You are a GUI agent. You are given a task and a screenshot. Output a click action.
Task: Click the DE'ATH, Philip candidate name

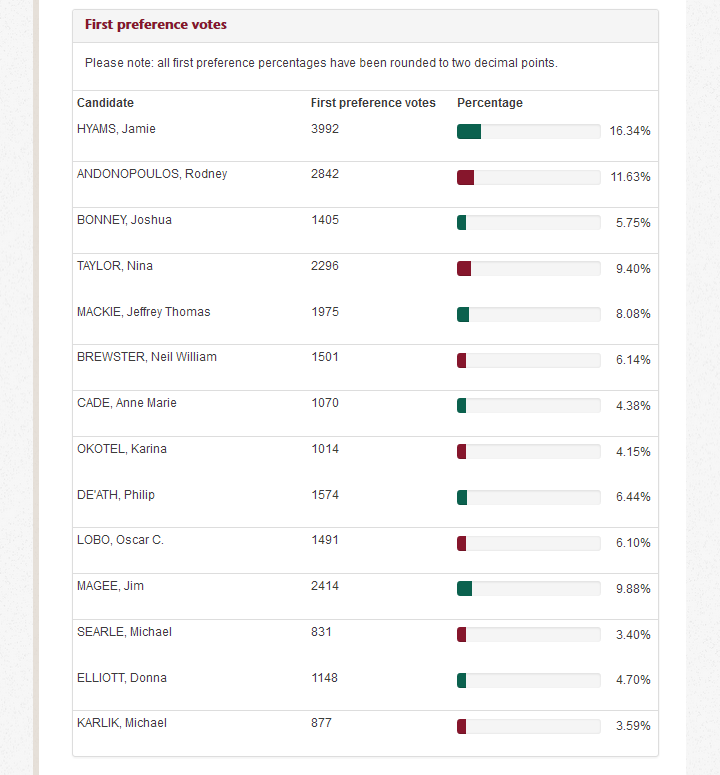tap(116, 495)
